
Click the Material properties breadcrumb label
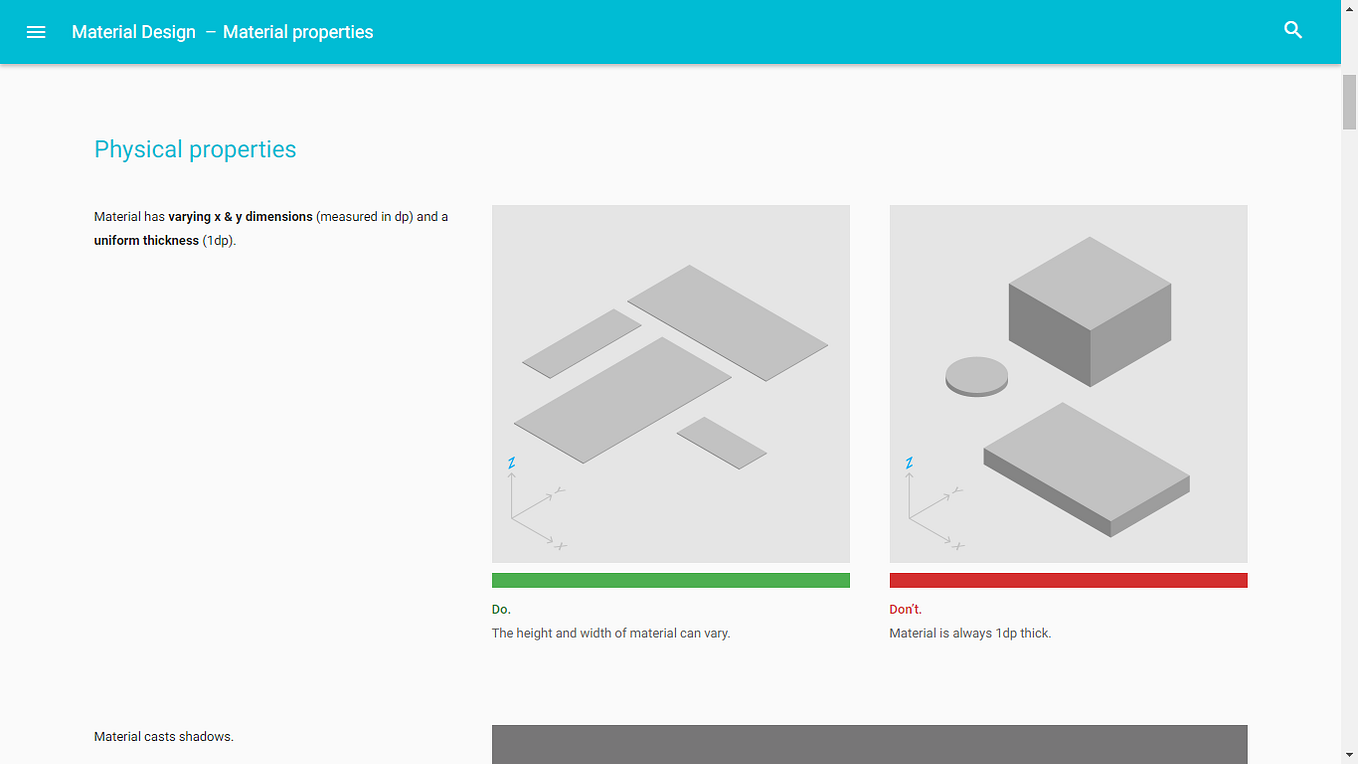coord(297,31)
